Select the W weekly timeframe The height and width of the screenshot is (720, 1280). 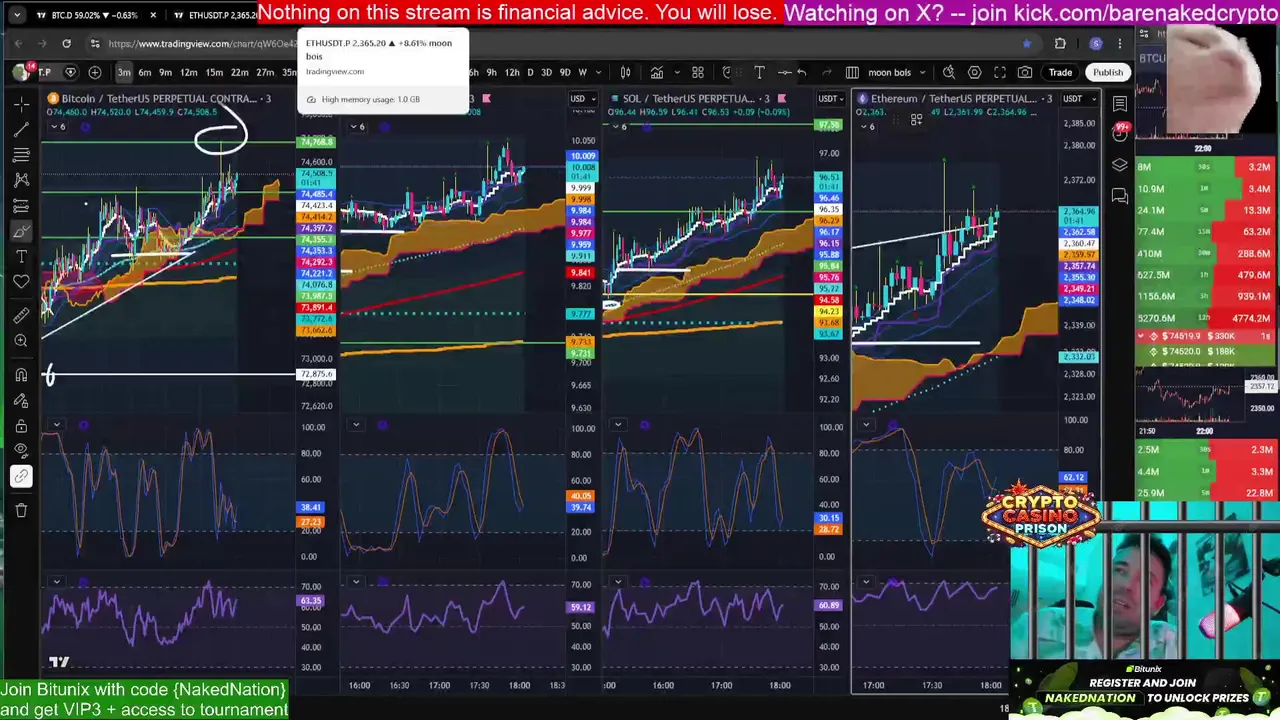click(583, 72)
